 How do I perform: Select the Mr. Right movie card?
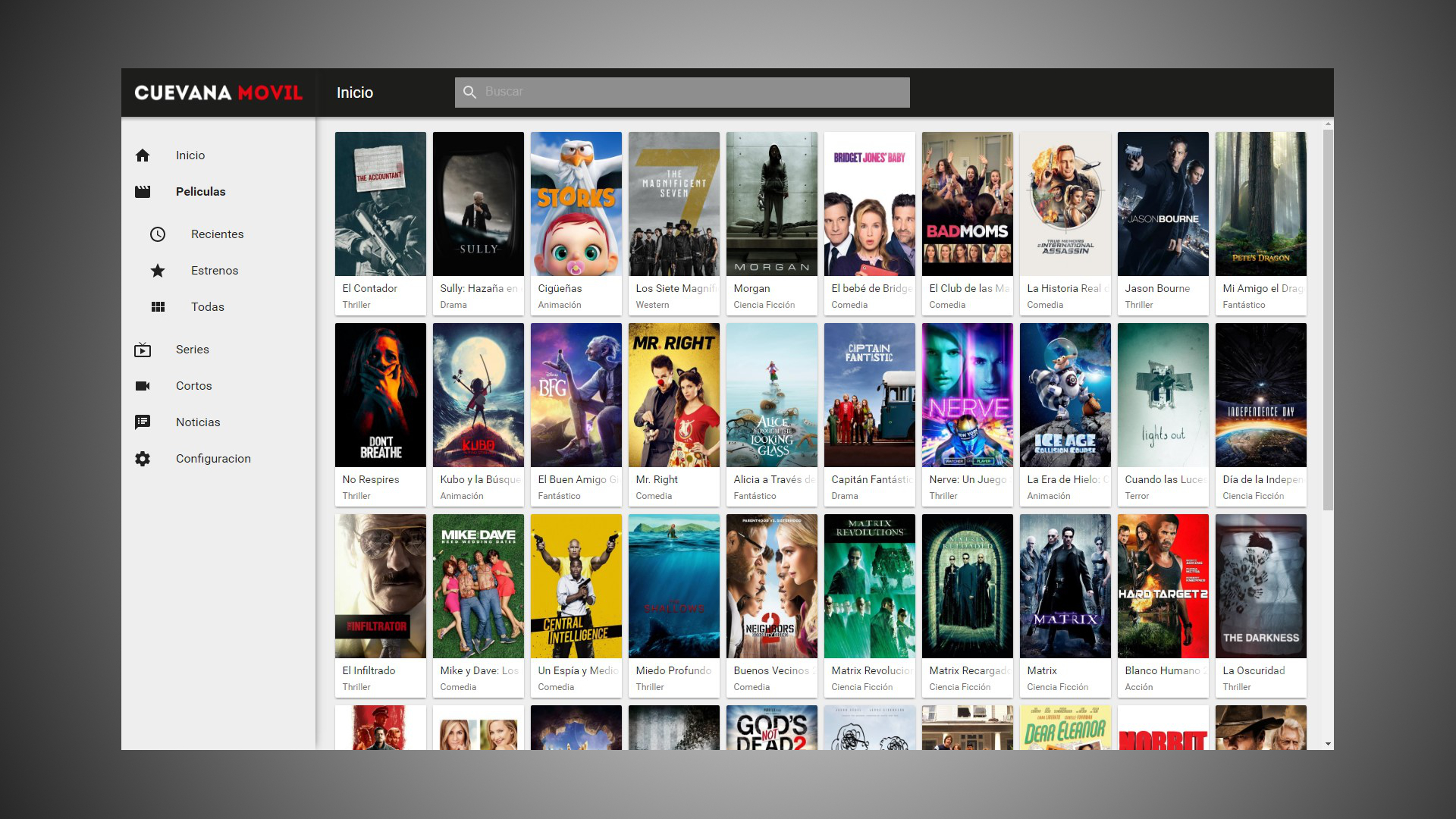tap(673, 413)
